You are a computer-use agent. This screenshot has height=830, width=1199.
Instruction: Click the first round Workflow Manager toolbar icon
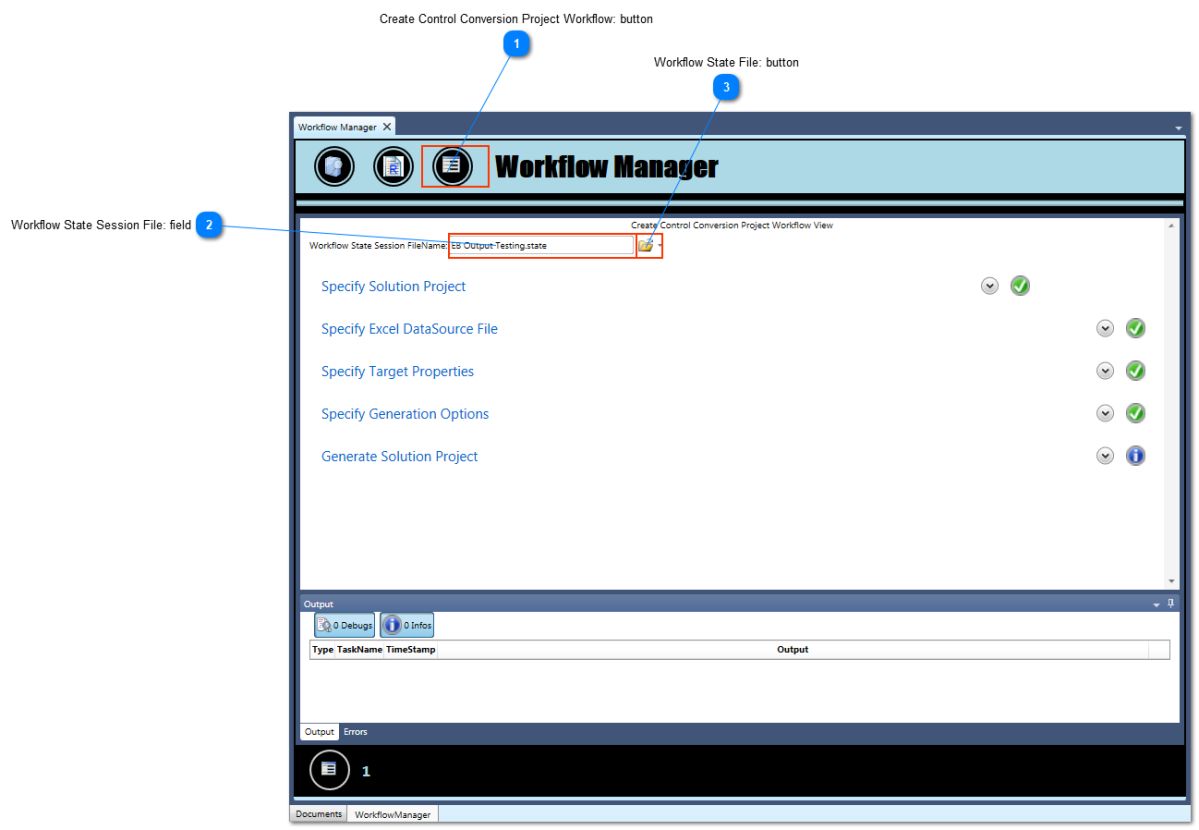[x=334, y=166]
